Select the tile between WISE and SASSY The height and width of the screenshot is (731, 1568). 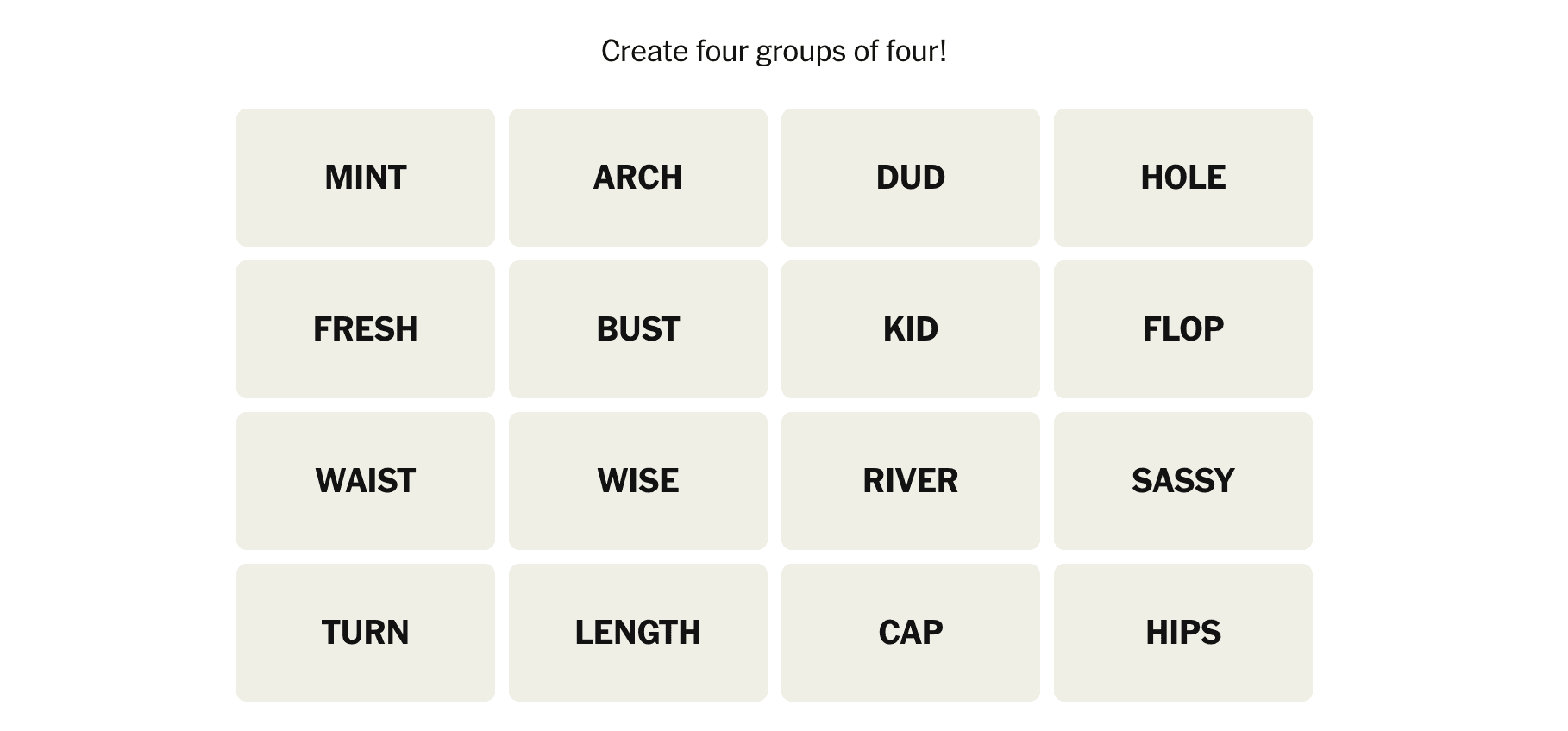tap(911, 481)
